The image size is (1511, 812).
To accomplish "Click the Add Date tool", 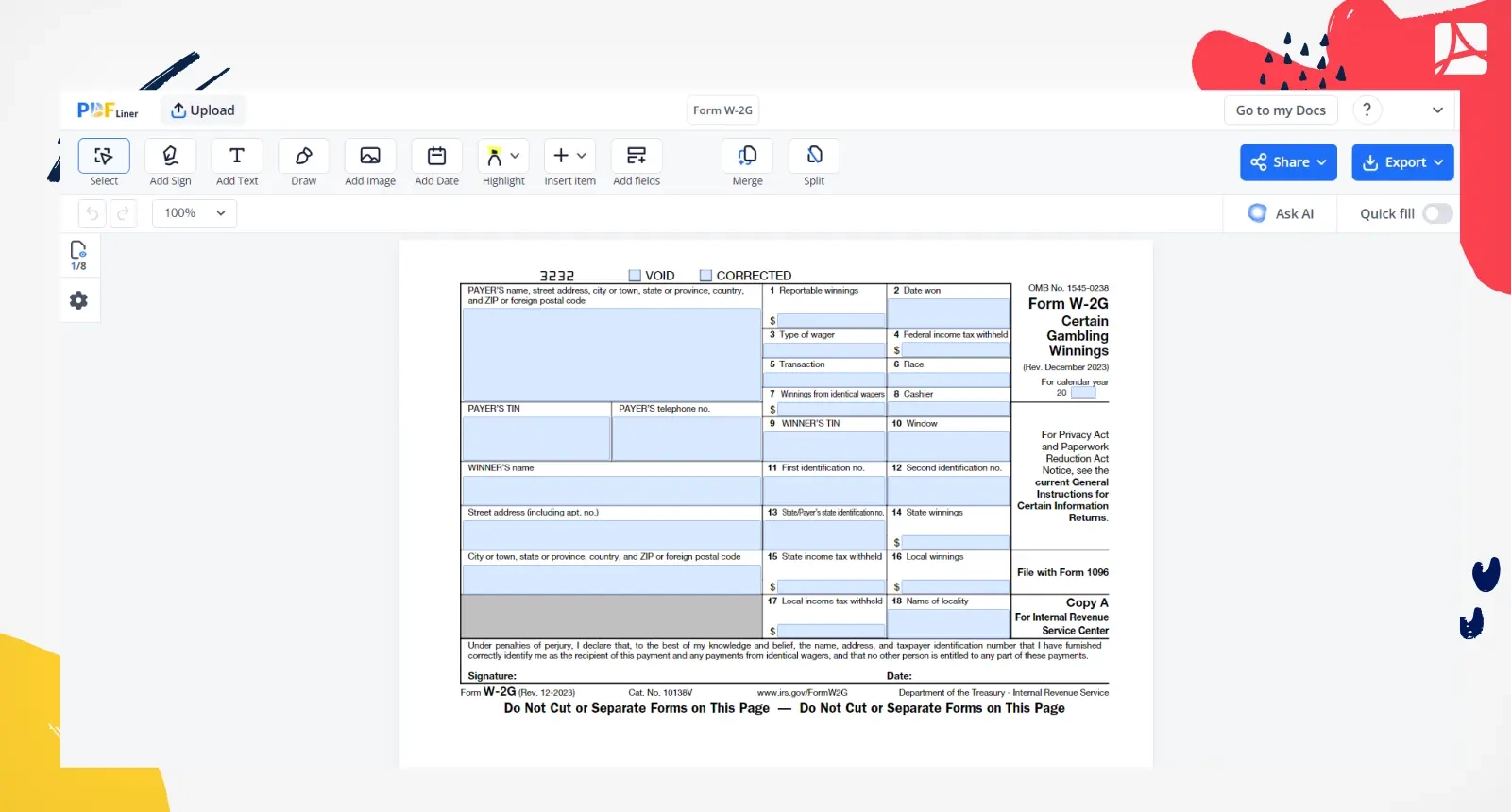I will [x=436, y=156].
